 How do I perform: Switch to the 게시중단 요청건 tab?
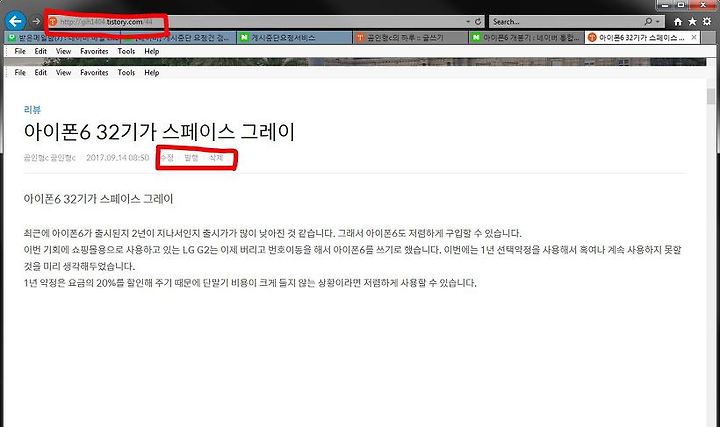coord(178,38)
